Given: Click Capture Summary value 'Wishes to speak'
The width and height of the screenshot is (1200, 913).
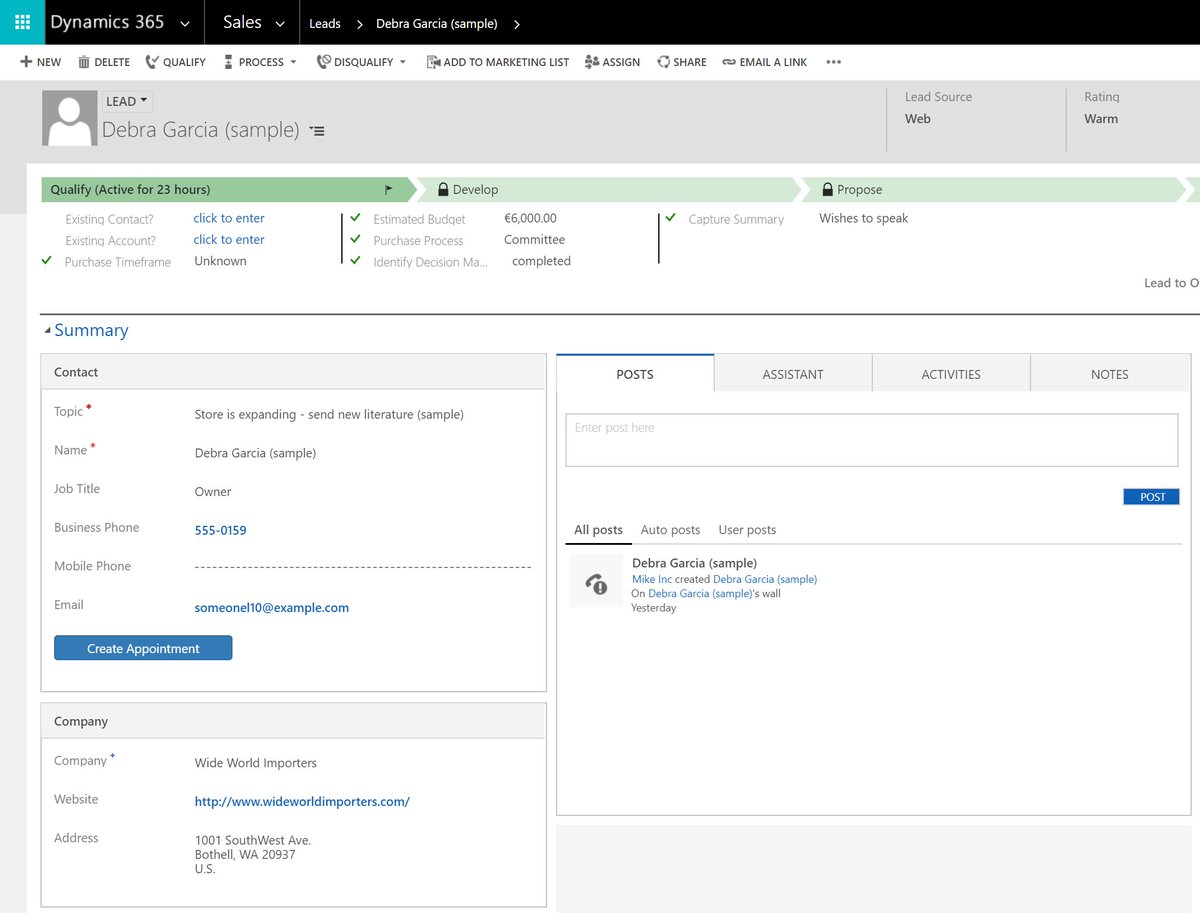Looking at the screenshot, I should coord(864,218).
